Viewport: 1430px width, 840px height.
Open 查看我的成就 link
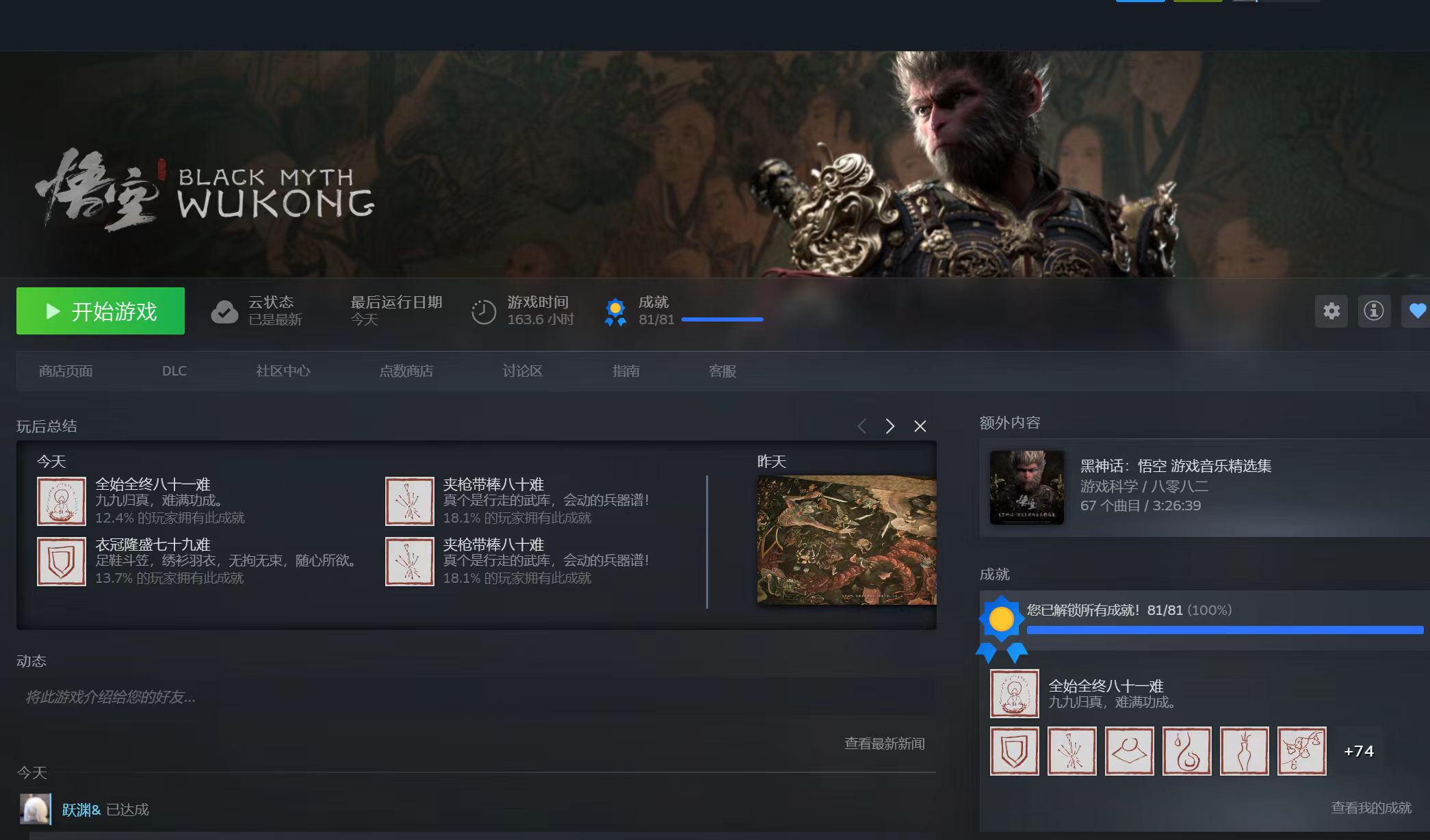tap(1371, 808)
